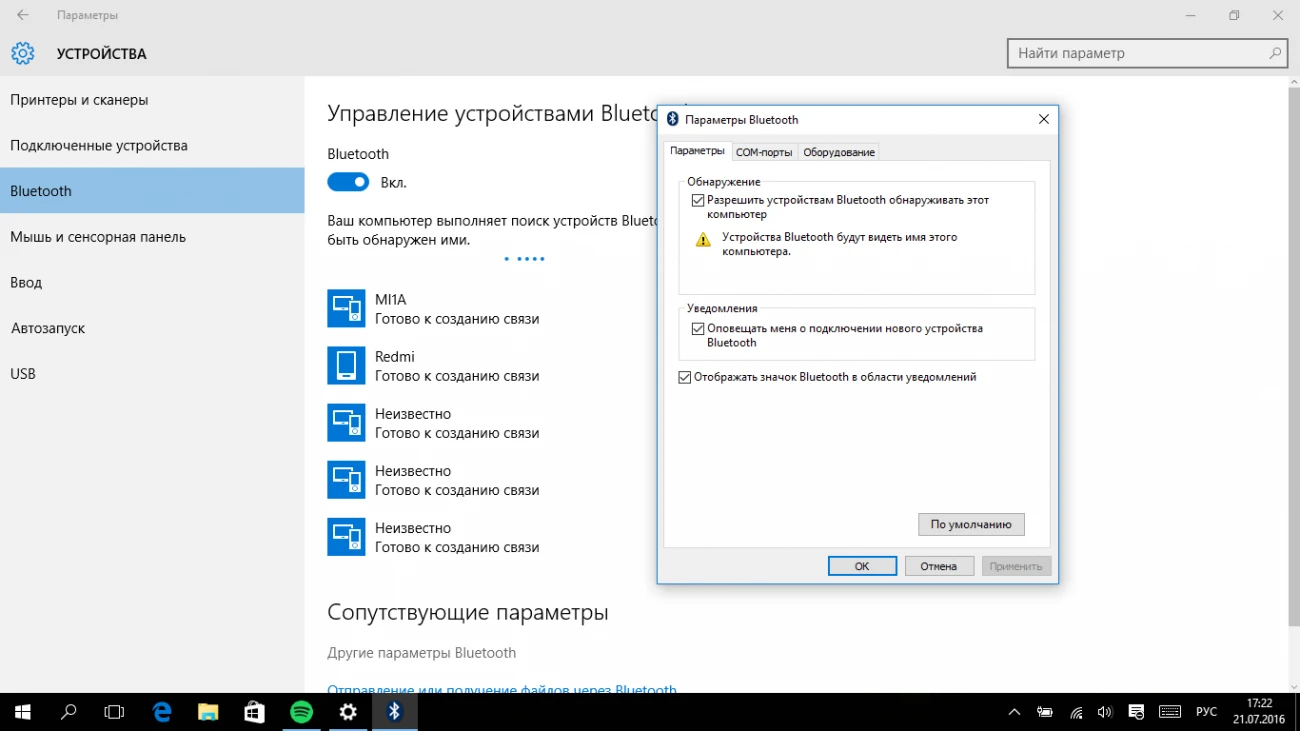The height and width of the screenshot is (731, 1300).
Task: Switch to Settings gear taskbar app
Action: pyautogui.click(x=347, y=712)
